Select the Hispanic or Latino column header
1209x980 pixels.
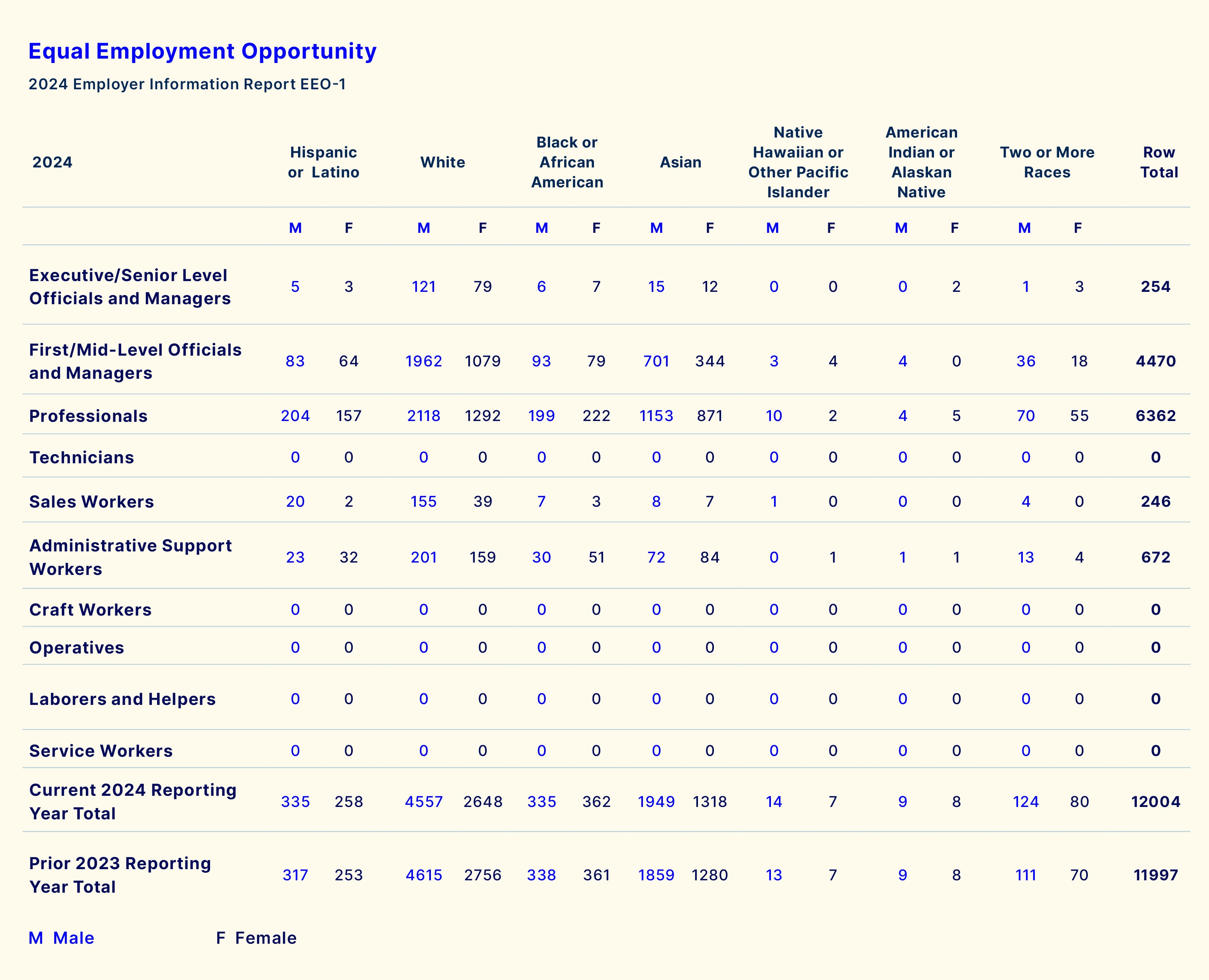click(x=323, y=162)
